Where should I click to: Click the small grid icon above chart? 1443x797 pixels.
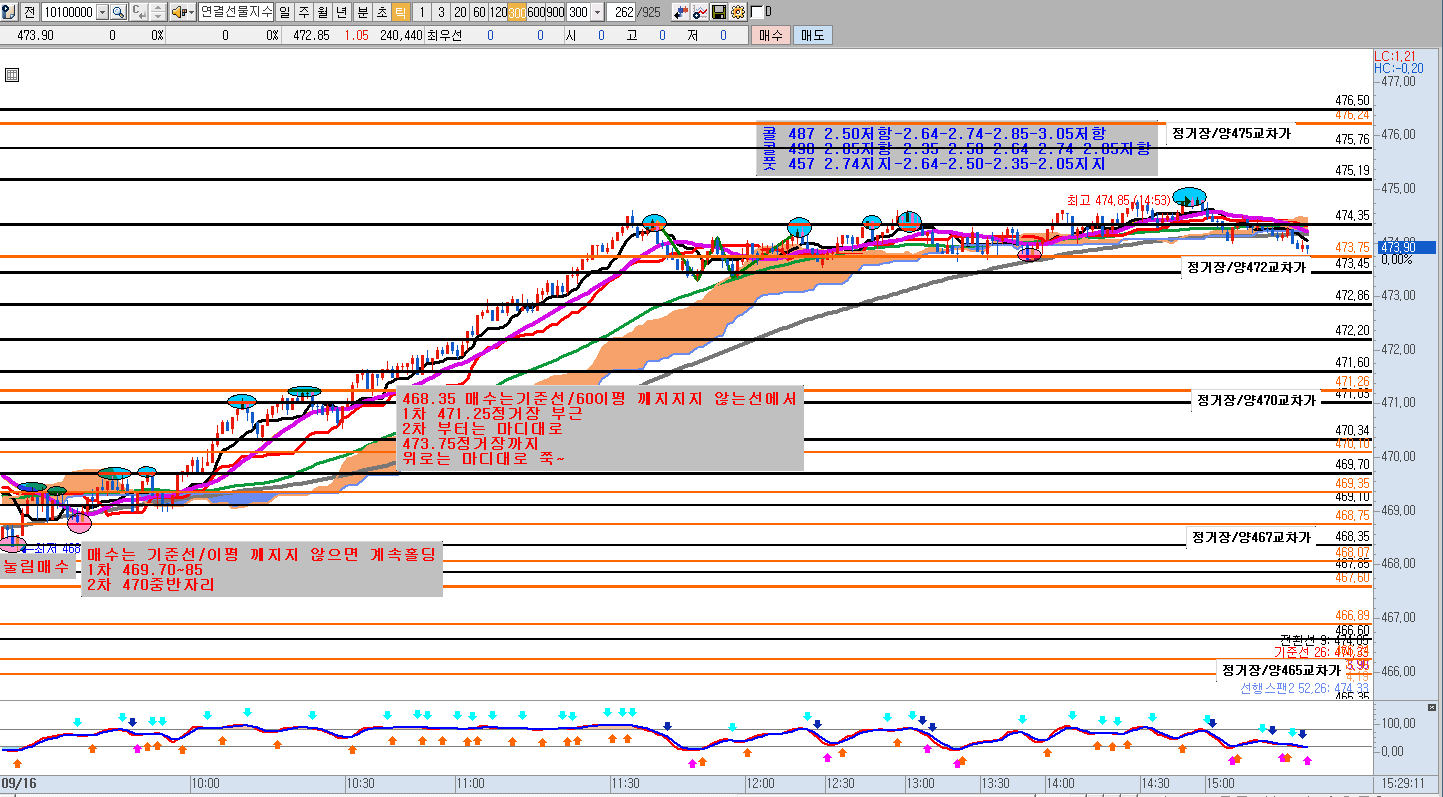pos(11,75)
